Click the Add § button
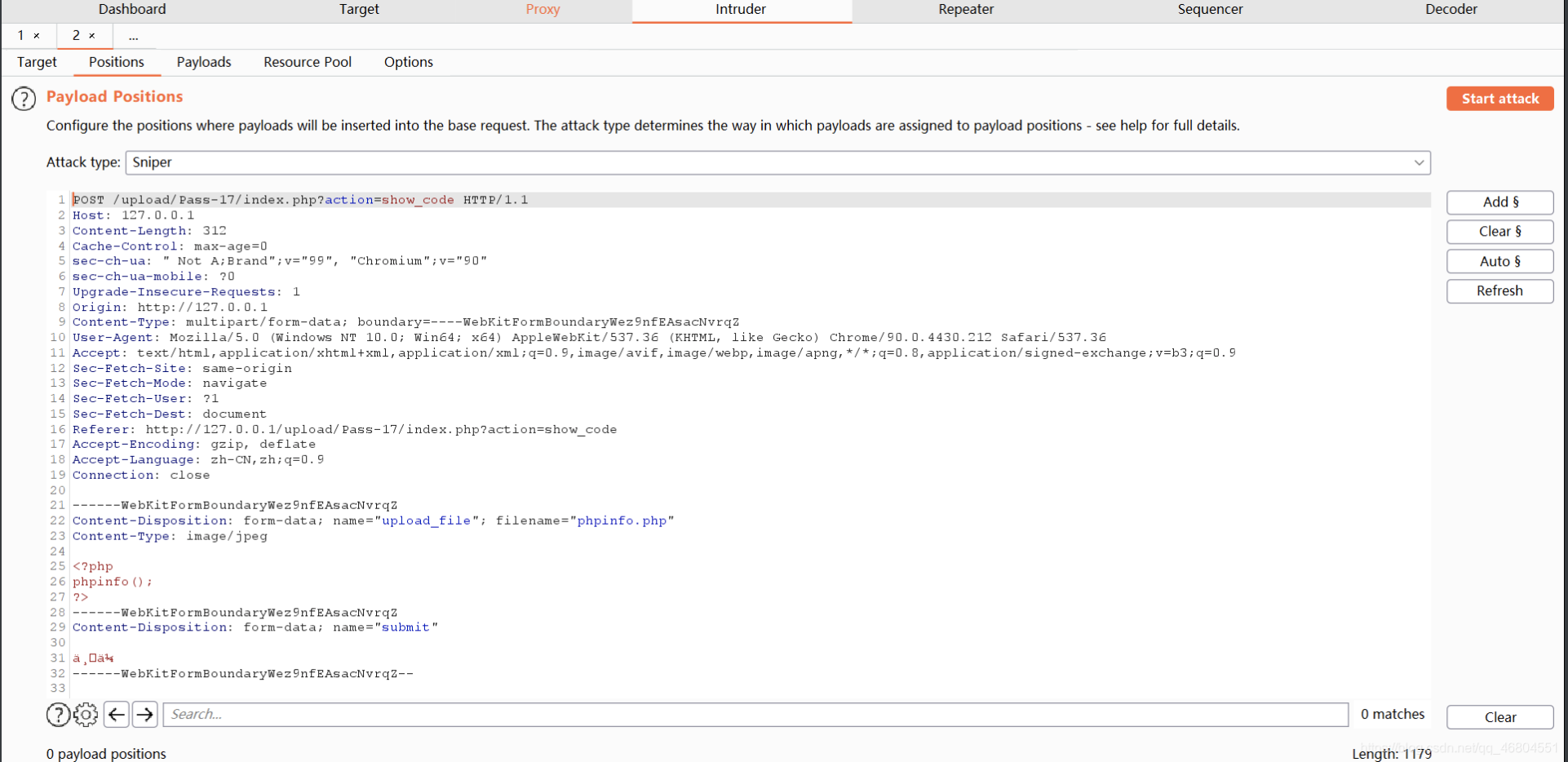Viewport: 1568px width, 762px height. coord(1500,202)
